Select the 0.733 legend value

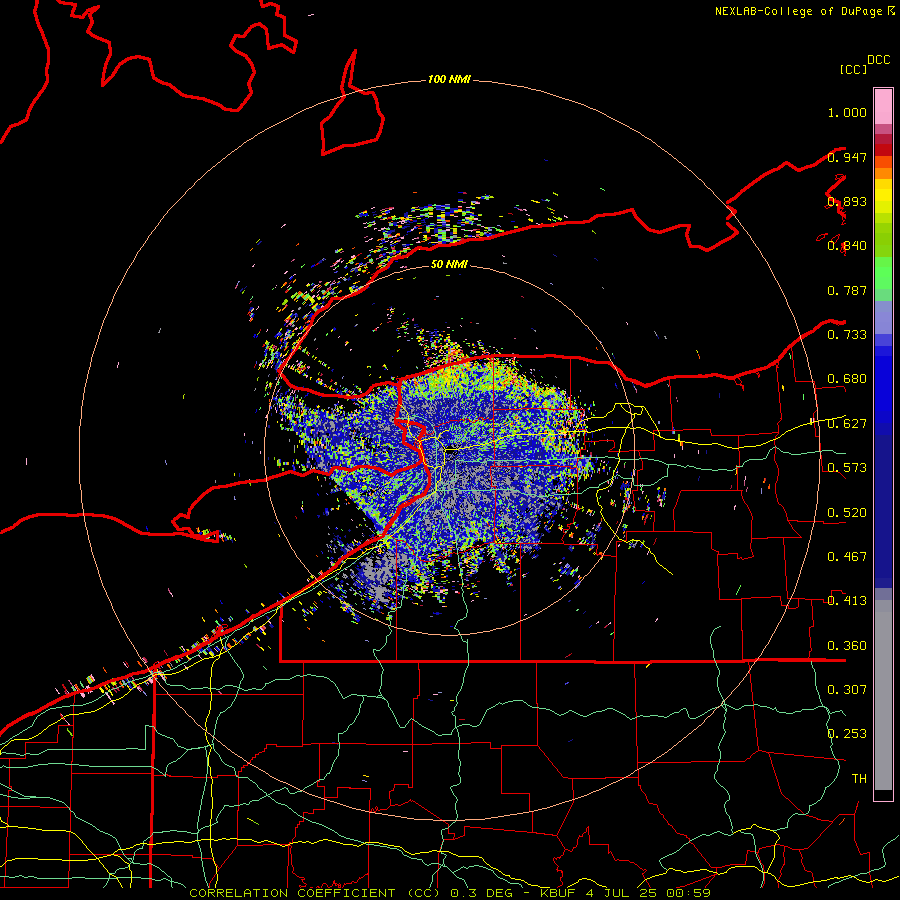coord(847,335)
